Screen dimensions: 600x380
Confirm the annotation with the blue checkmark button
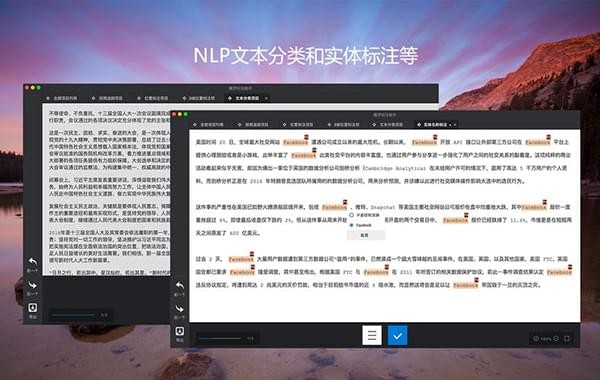pyautogui.click(x=398, y=336)
